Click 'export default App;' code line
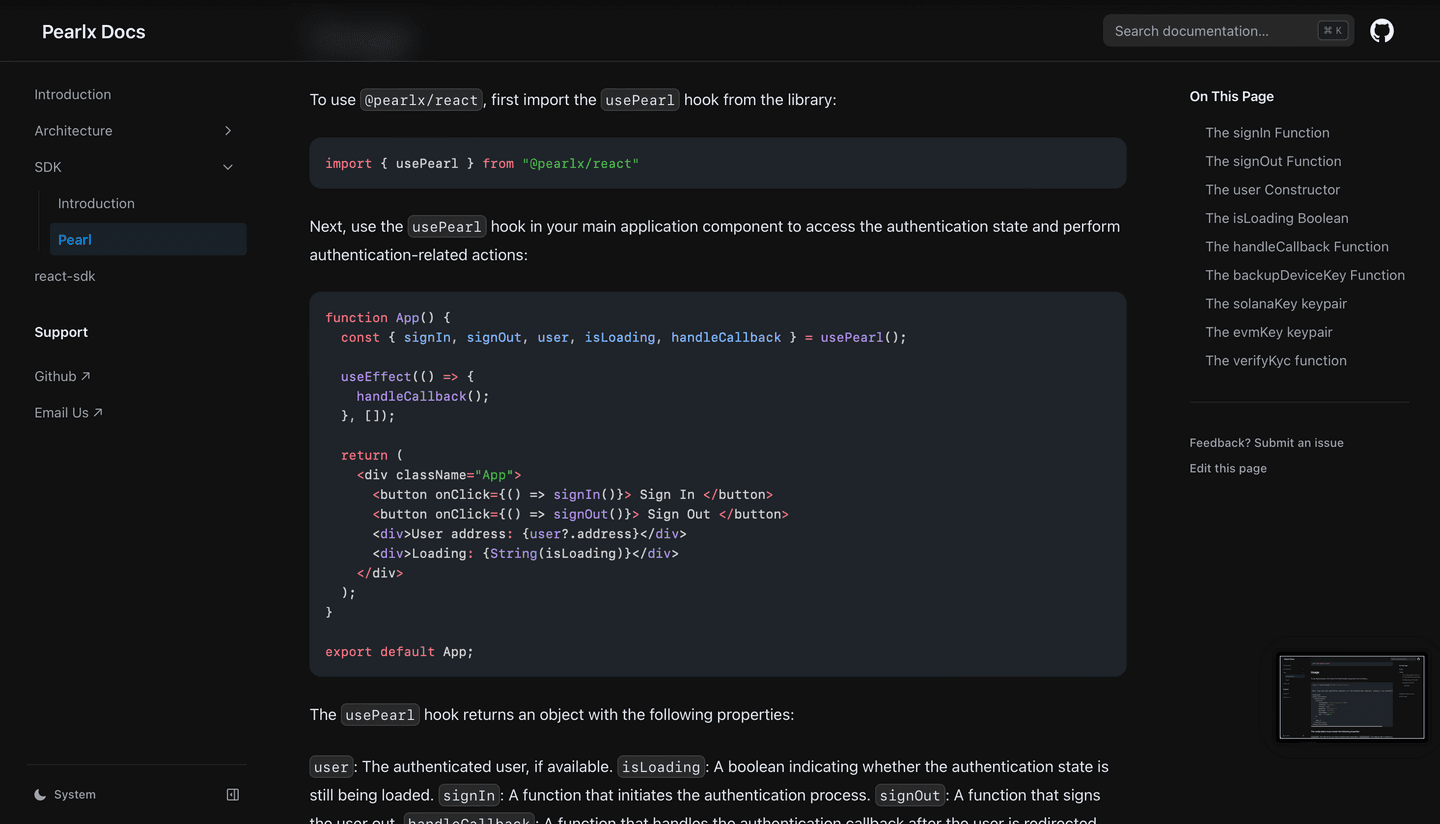Viewport: 1440px width, 824px height. point(399,652)
